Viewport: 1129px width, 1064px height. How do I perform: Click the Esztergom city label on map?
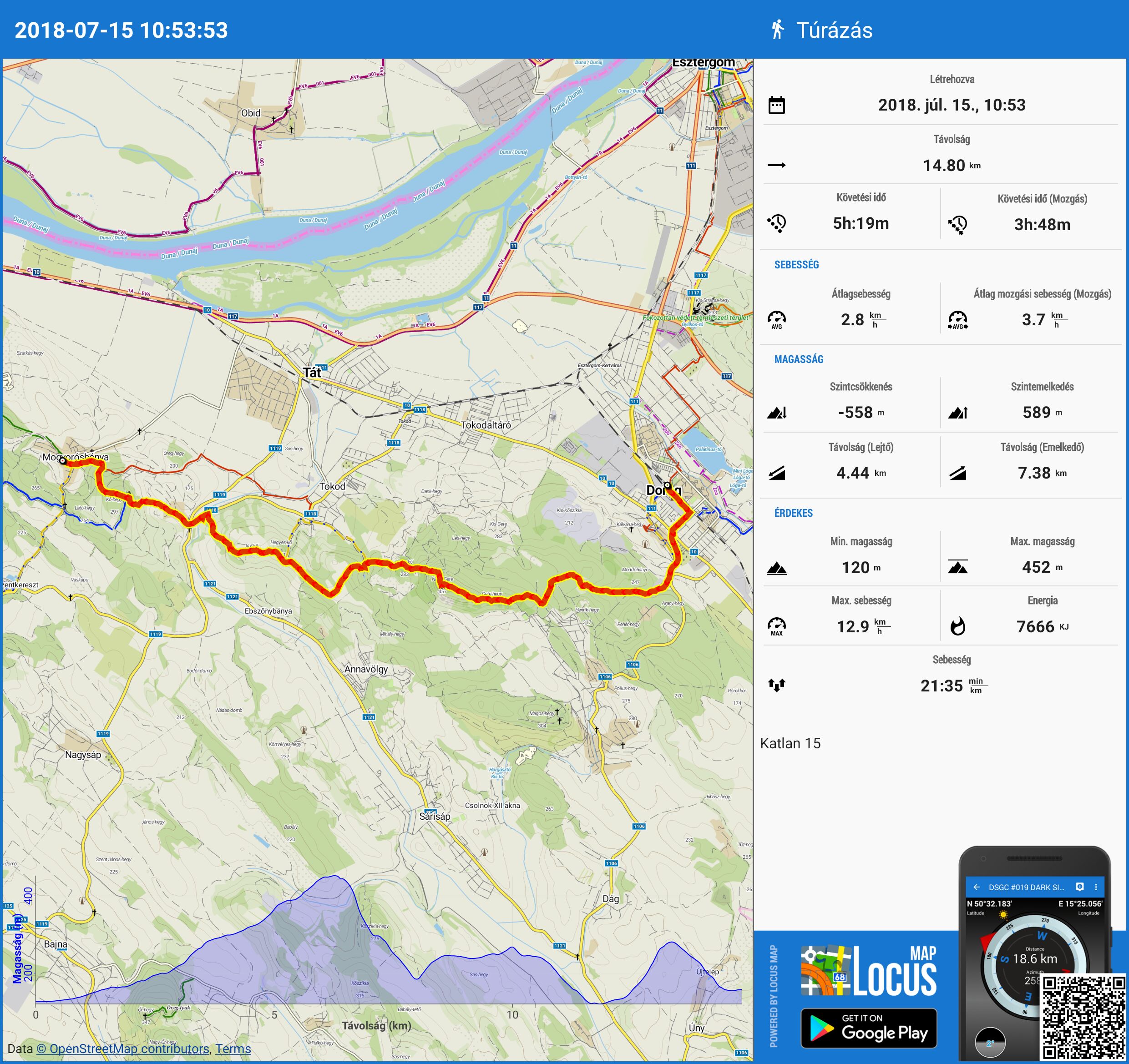(x=703, y=62)
